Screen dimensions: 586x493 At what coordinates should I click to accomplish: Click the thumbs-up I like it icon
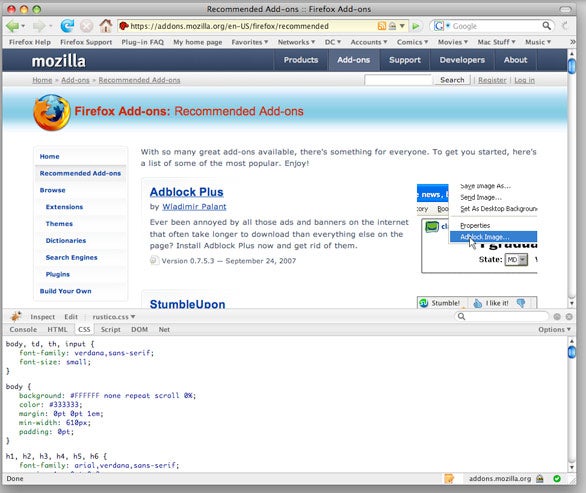478,303
